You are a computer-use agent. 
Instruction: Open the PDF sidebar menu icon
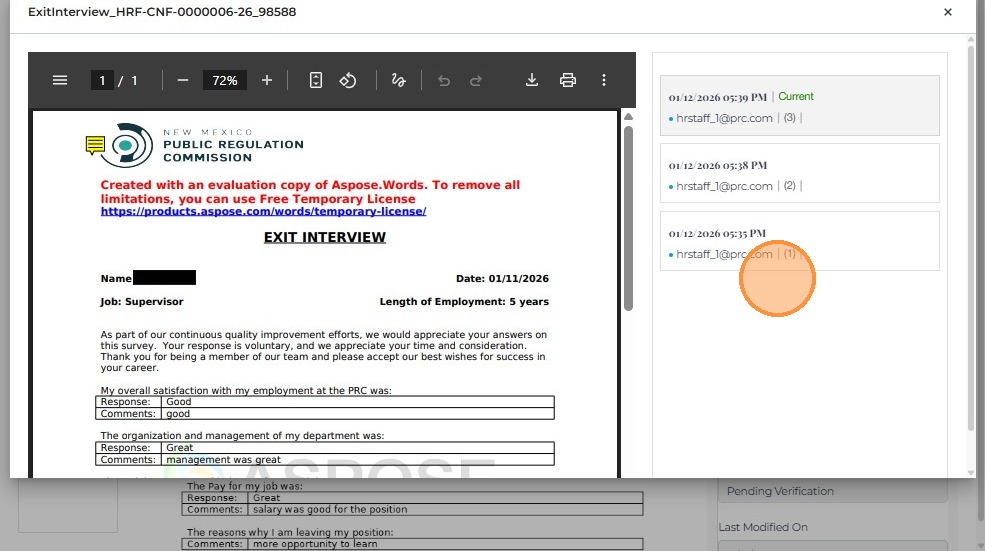point(60,80)
